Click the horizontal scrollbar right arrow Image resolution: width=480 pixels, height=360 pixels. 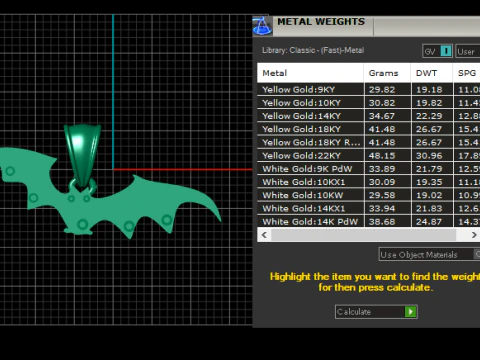click(x=474, y=235)
